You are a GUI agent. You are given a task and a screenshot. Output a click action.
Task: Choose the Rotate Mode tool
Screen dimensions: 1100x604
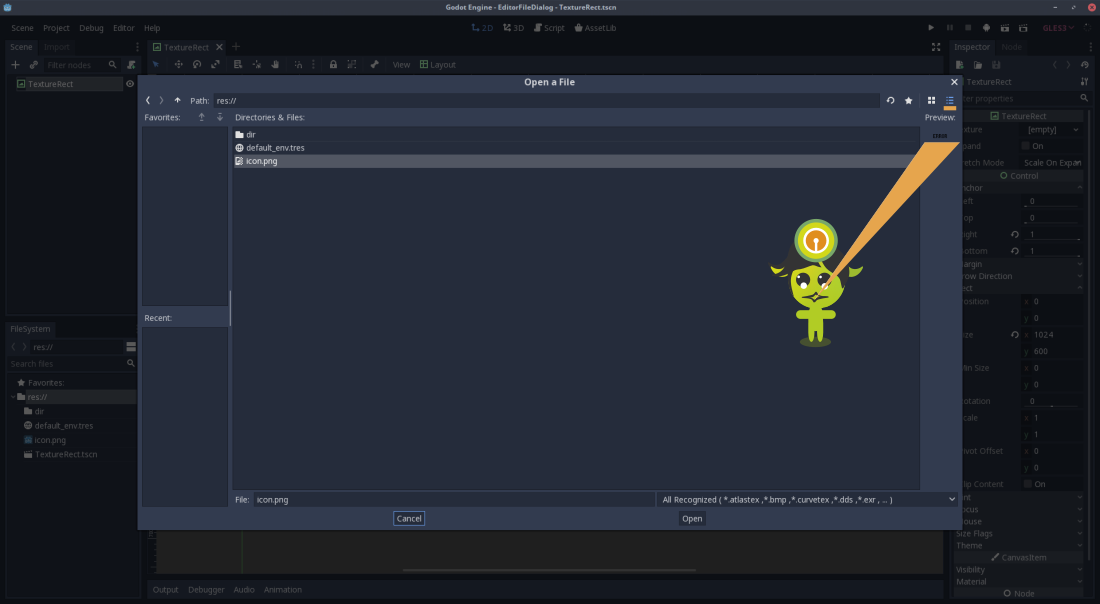[197, 65]
